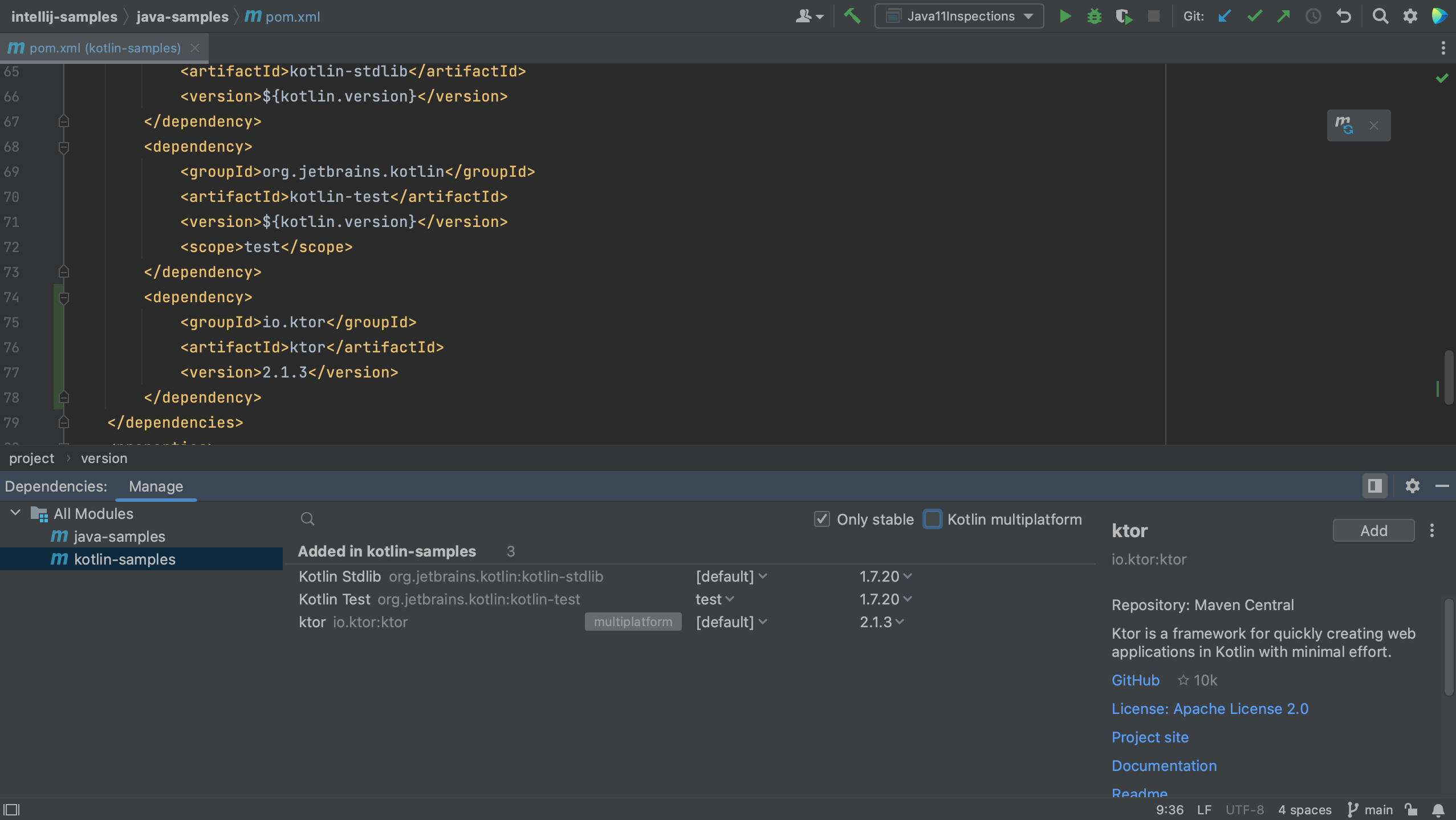This screenshot has width=1456, height=820.
Task: Close the pom.xml (kotlin-samples) tab
Action: (x=195, y=48)
